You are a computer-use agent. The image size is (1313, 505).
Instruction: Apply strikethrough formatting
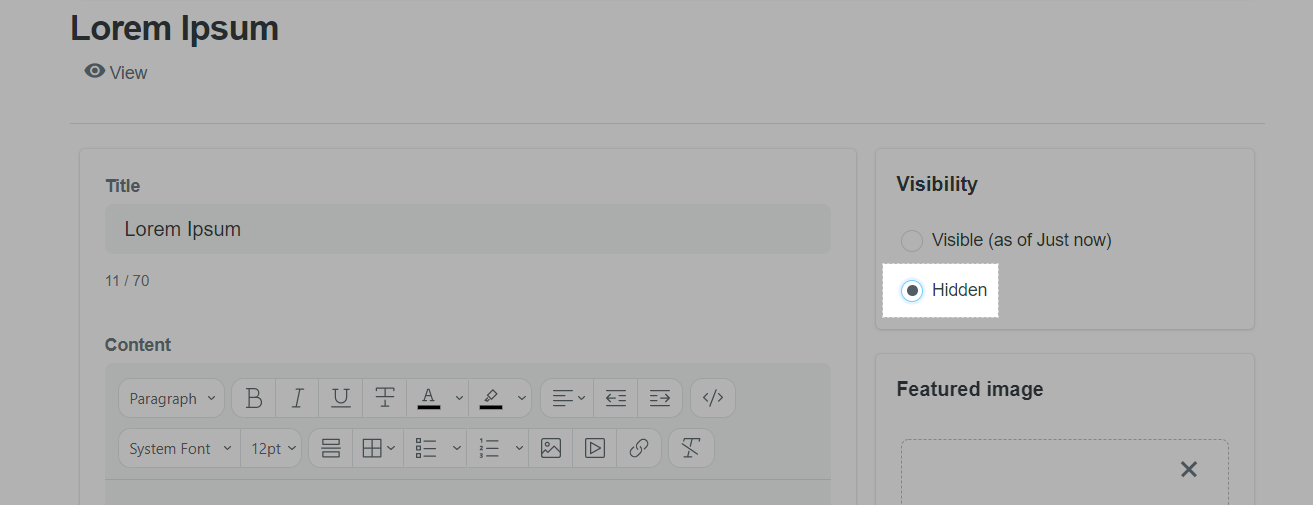385,398
